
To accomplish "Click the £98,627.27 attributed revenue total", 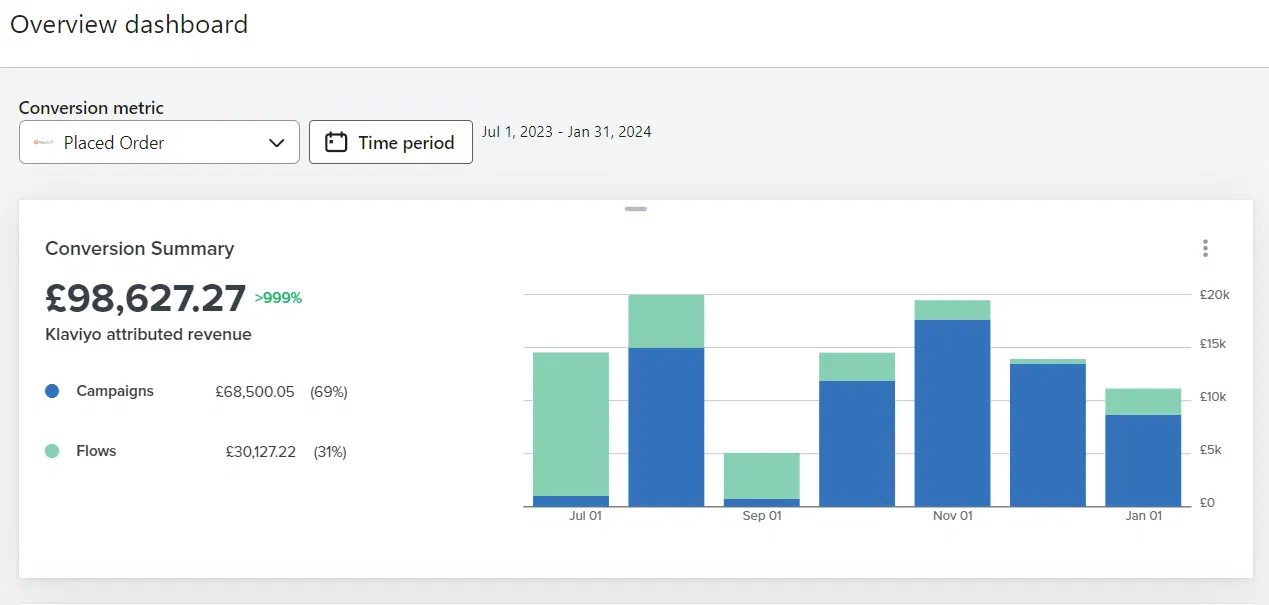I will click(146, 298).
